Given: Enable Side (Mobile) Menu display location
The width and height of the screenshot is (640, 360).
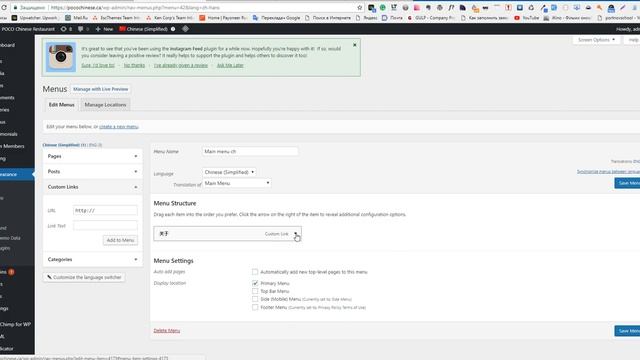Looking at the screenshot, I should (255, 299).
